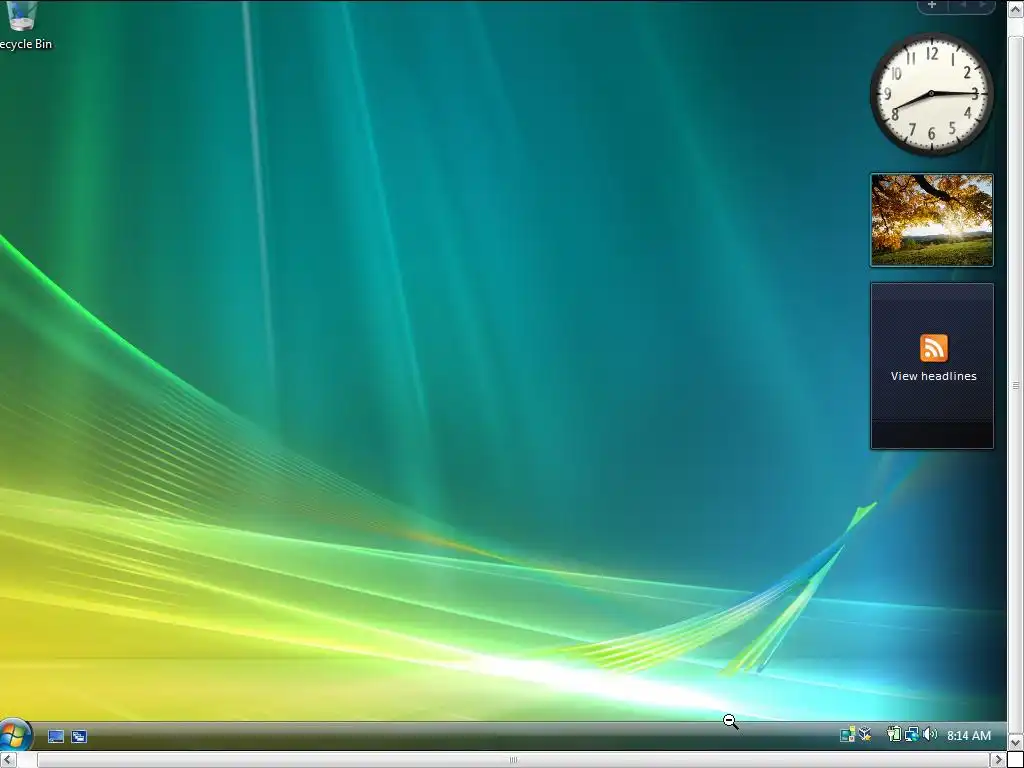Open the VirtualBox Guest Additions tray icon
The height and width of the screenshot is (768, 1024).
[866, 735]
